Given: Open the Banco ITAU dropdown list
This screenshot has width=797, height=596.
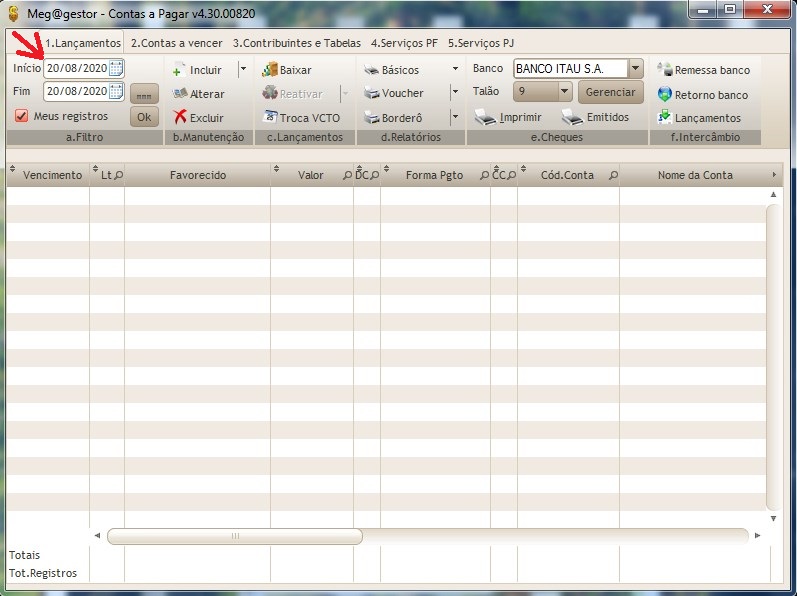Looking at the screenshot, I should tap(635, 69).
